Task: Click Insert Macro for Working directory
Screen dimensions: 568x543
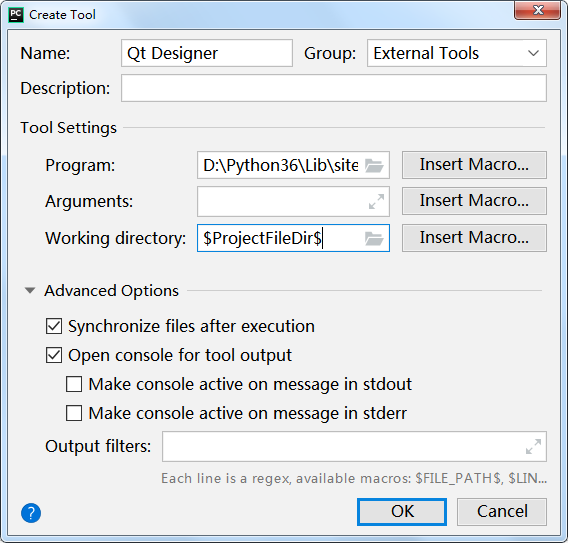Action: 474,238
